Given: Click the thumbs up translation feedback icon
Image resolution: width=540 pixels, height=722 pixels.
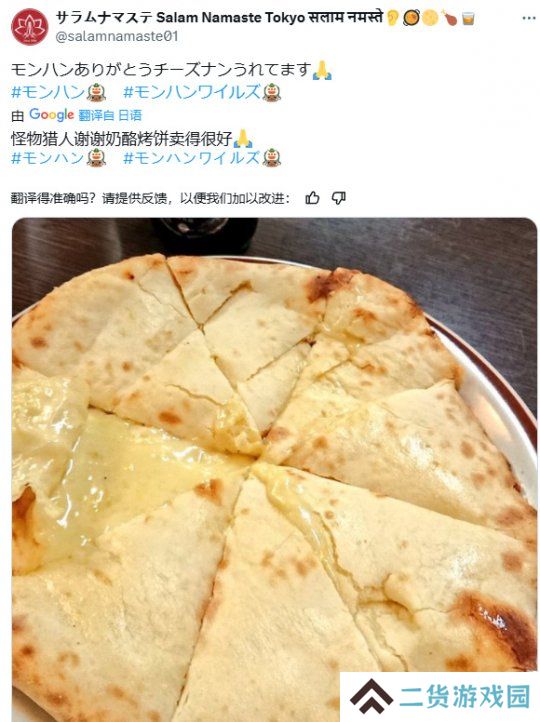Looking at the screenshot, I should coord(312,198).
